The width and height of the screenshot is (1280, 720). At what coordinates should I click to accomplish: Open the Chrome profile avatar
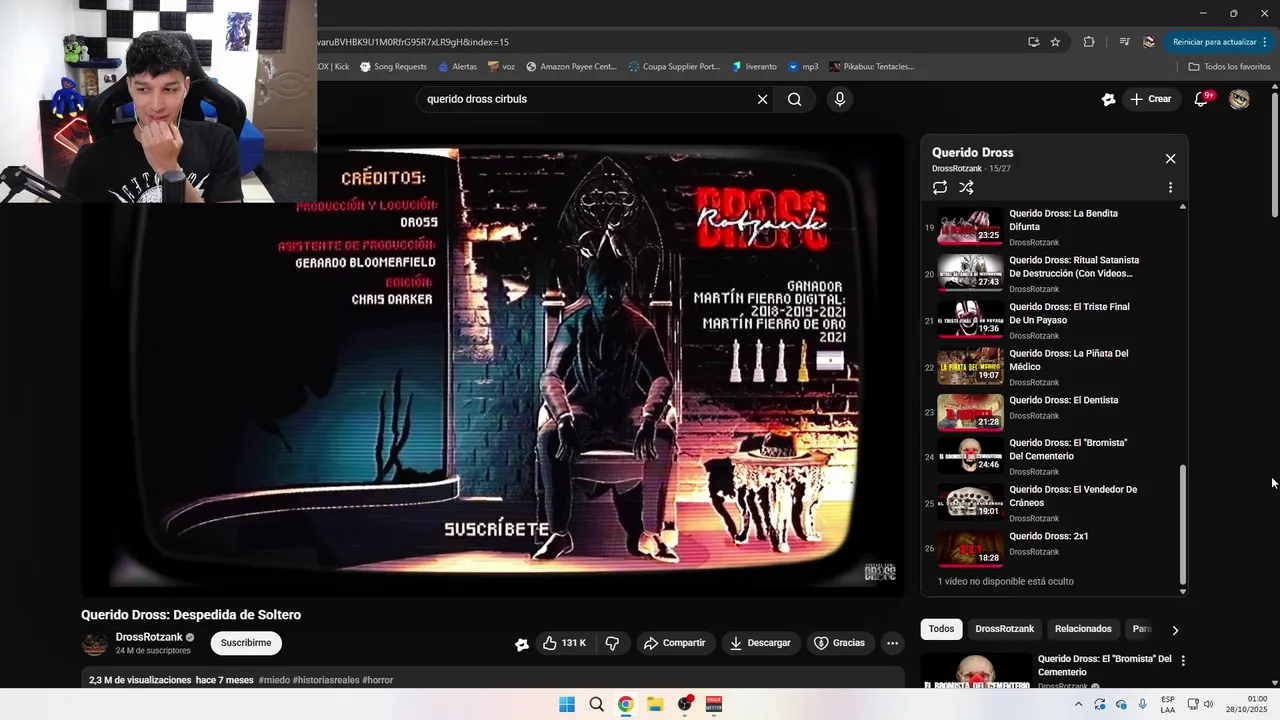1149,42
